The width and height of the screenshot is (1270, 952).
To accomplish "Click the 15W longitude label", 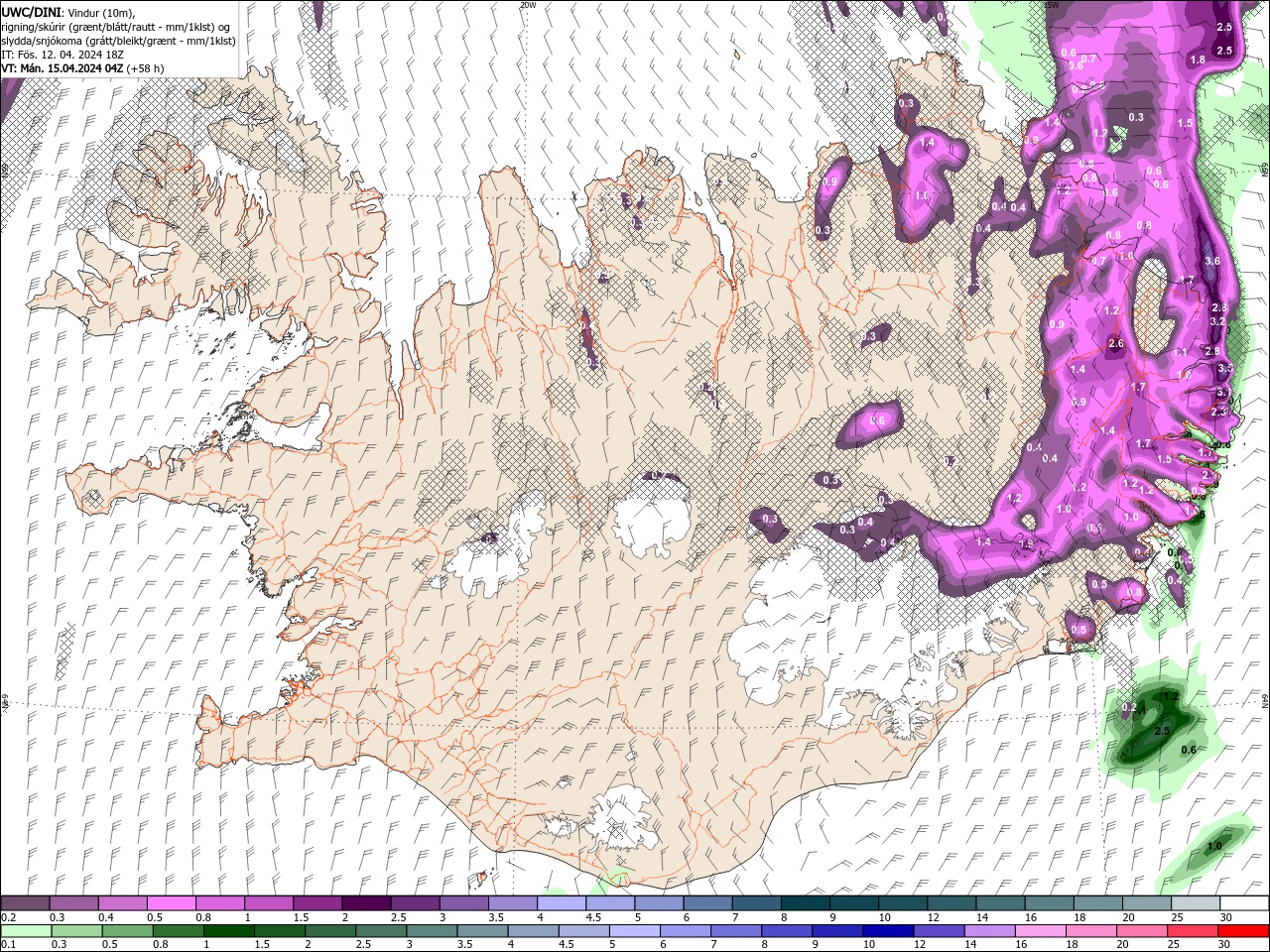I will (1052, 5).
